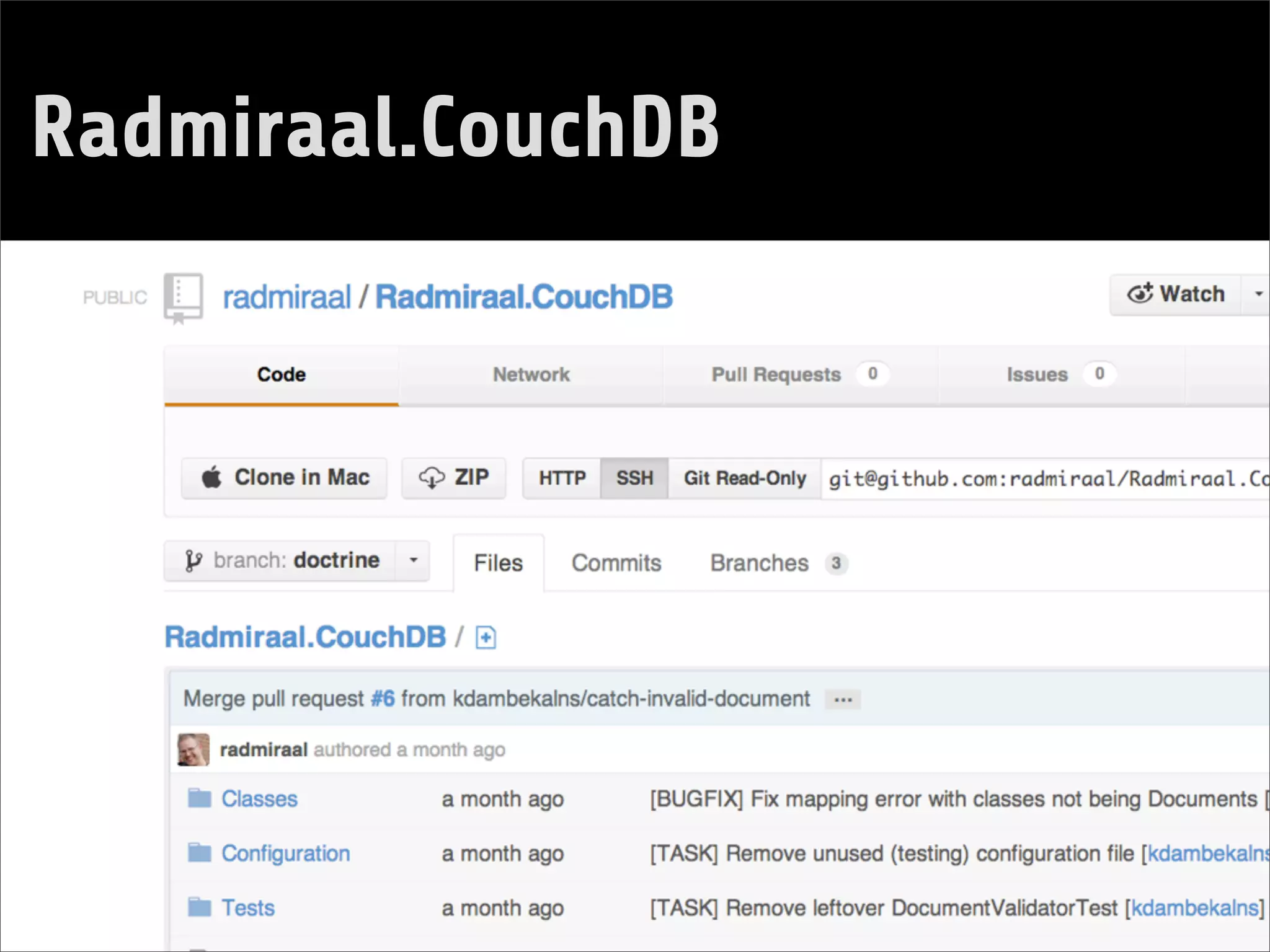Click the Branches count badge
This screenshot has width=1270, height=952.
836,563
